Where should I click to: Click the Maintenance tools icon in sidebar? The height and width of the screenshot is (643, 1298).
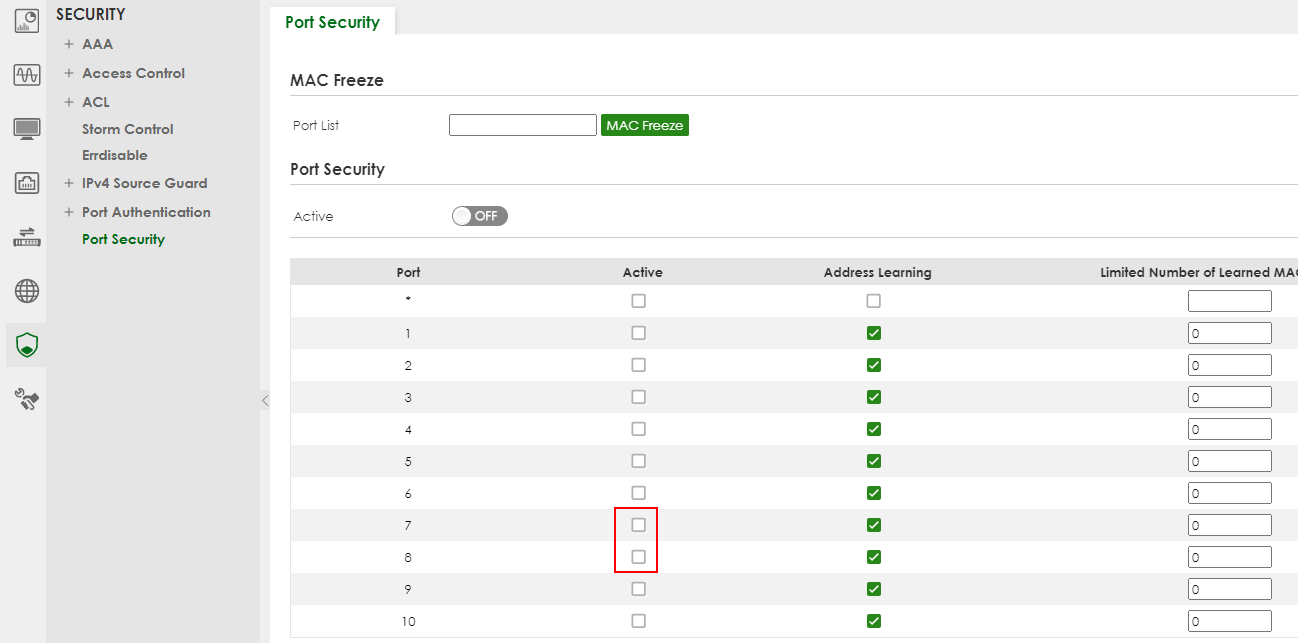pyautogui.click(x=25, y=399)
